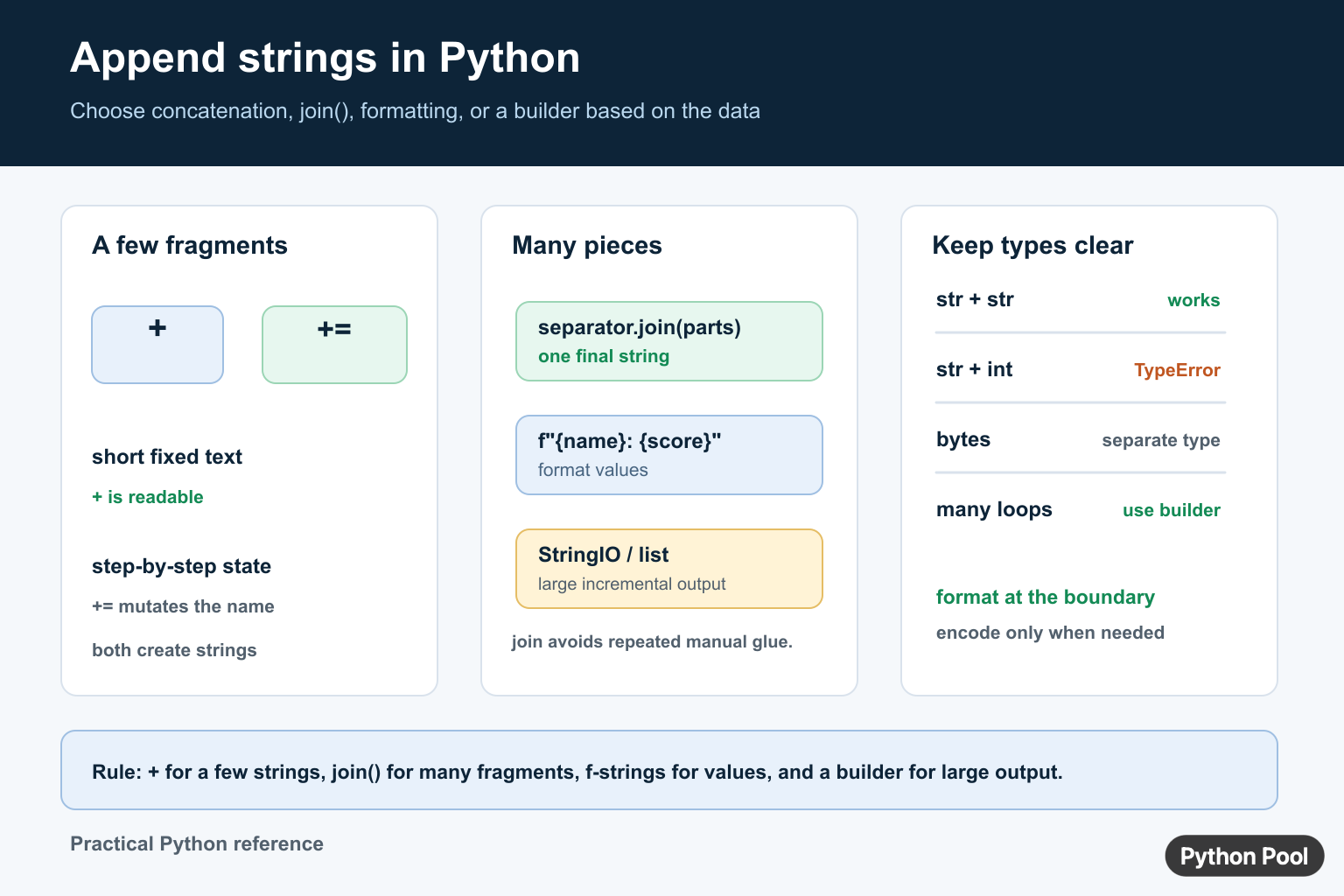
Task: Click the Rule summary banner text
Action: 577,772
